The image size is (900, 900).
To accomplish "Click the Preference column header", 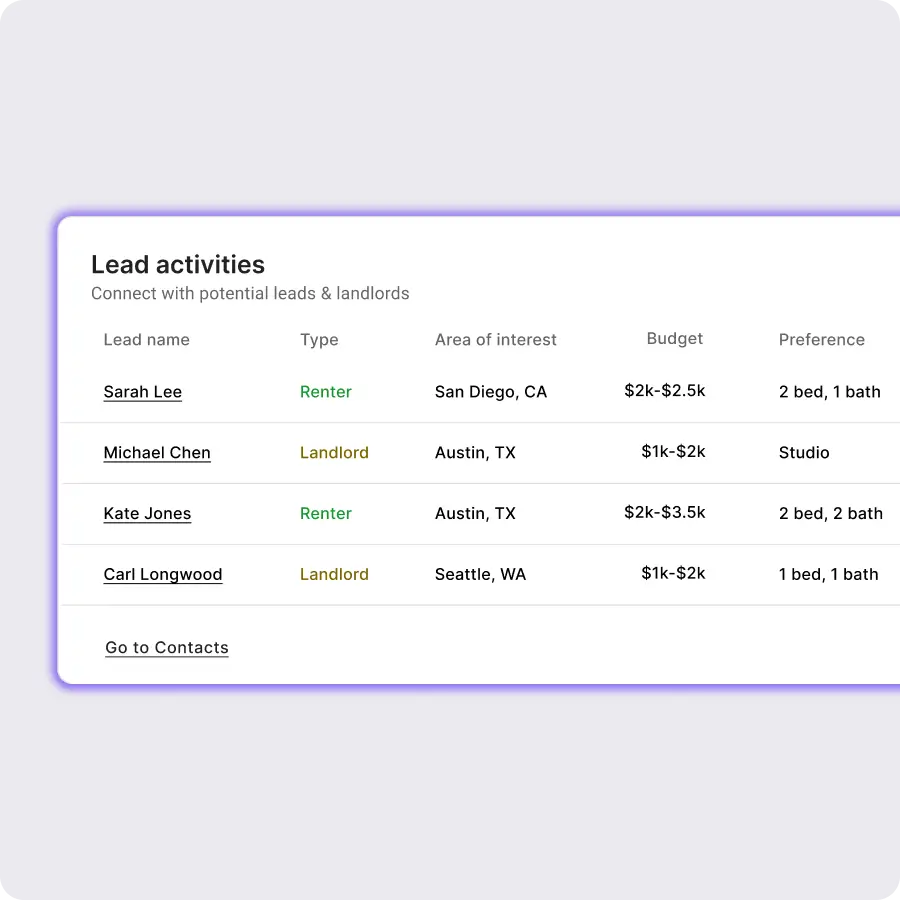I will (821, 340).
